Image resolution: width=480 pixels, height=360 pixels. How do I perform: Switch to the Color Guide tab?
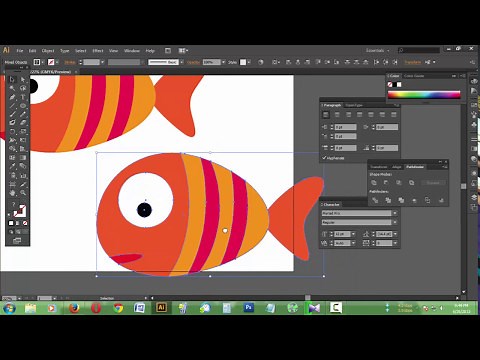[414, 76]
